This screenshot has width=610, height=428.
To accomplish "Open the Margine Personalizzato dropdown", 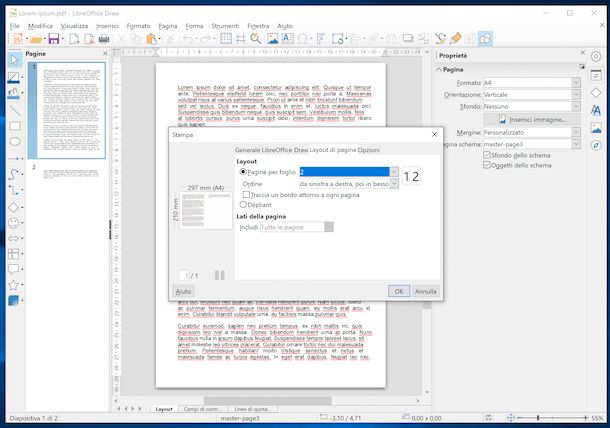I will click(576, 132).
